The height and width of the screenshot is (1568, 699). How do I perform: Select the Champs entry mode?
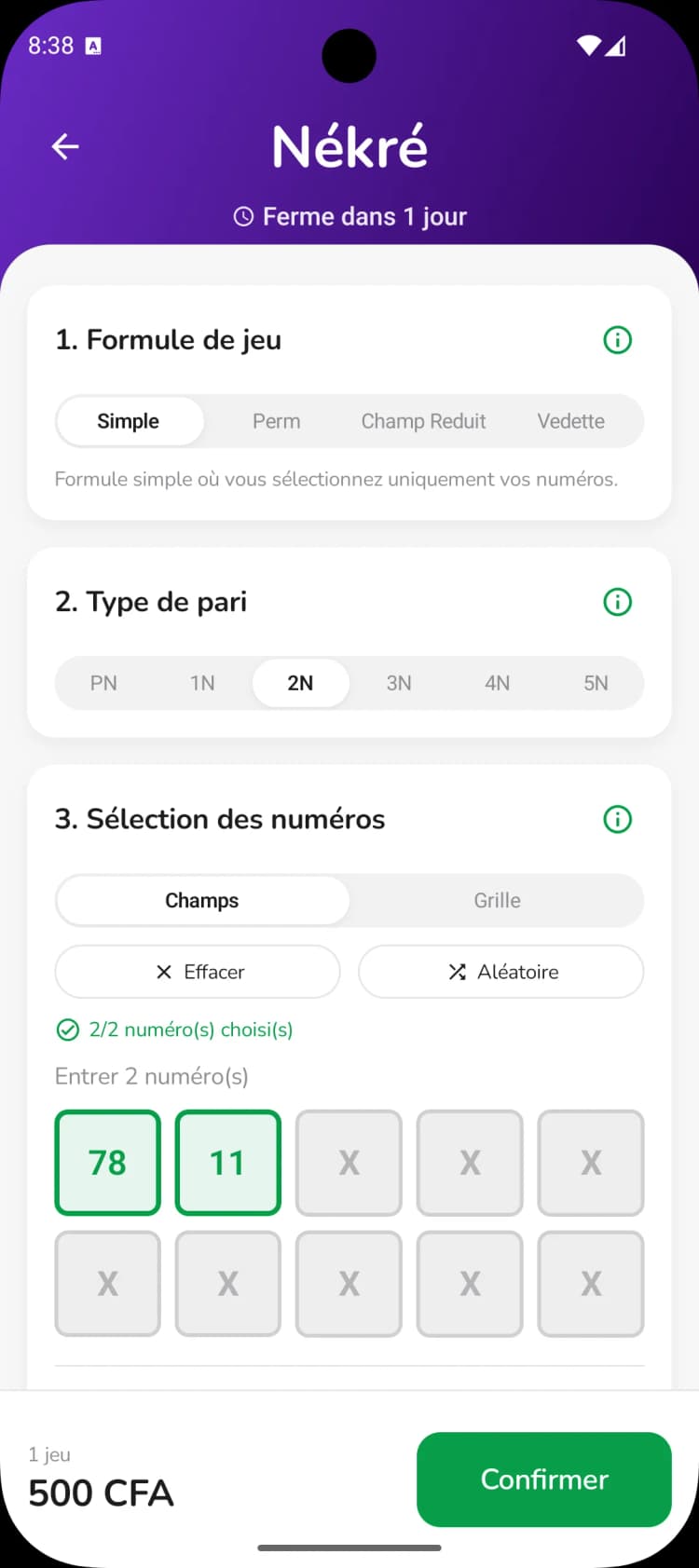coord(202,900)
